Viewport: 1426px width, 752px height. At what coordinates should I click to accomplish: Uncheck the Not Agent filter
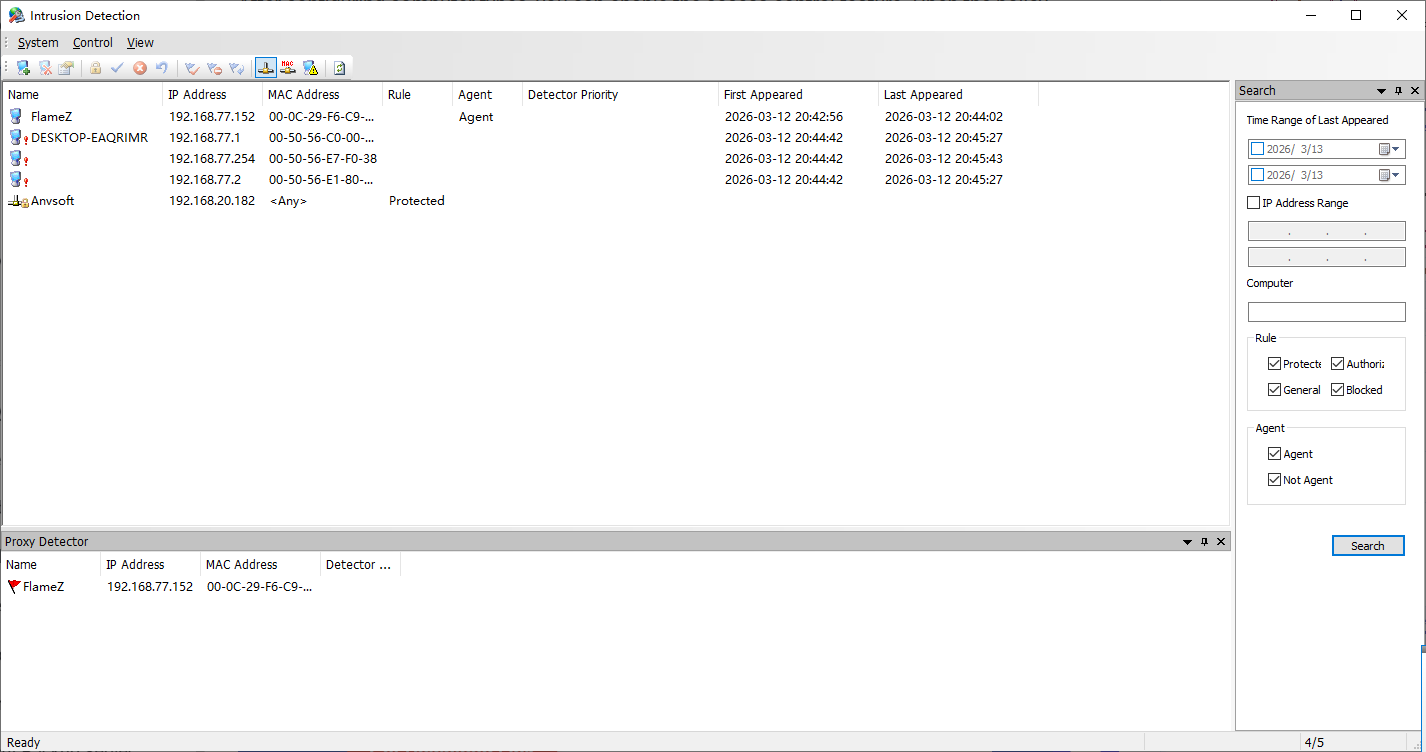coord(1274,479)
